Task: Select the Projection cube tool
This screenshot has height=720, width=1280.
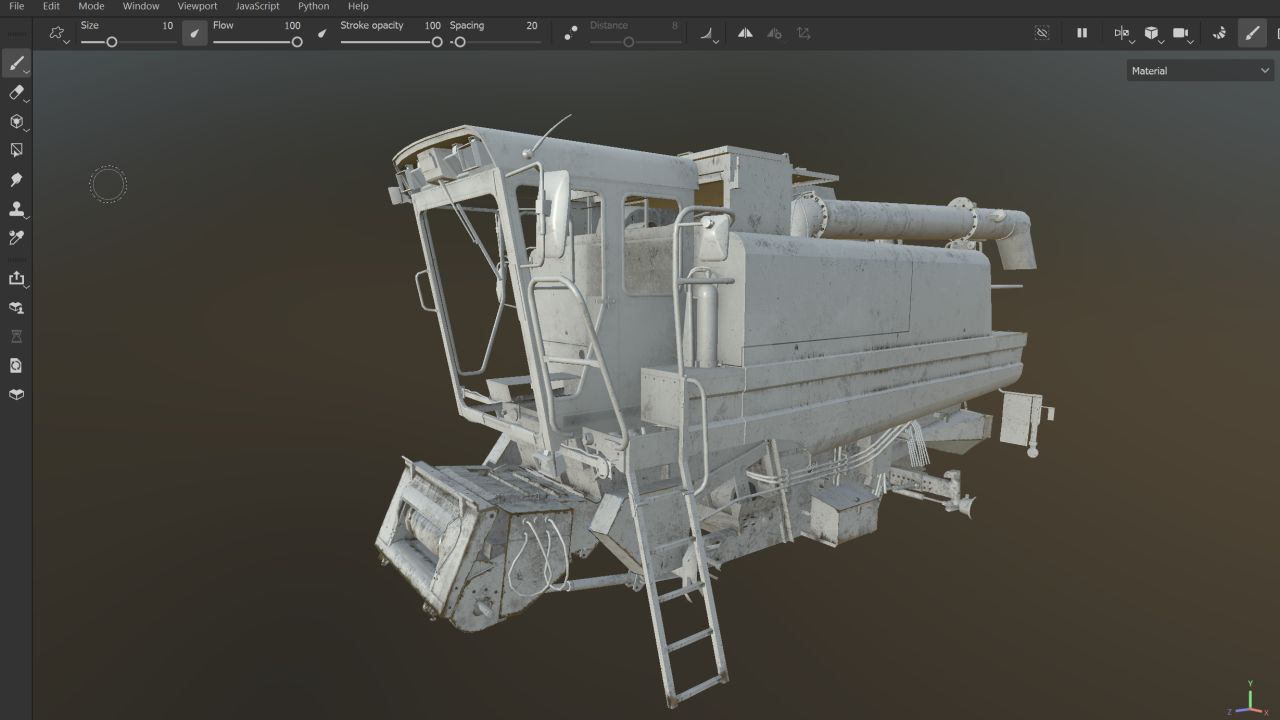Action: pyautogui.click(x=16, y=122)
